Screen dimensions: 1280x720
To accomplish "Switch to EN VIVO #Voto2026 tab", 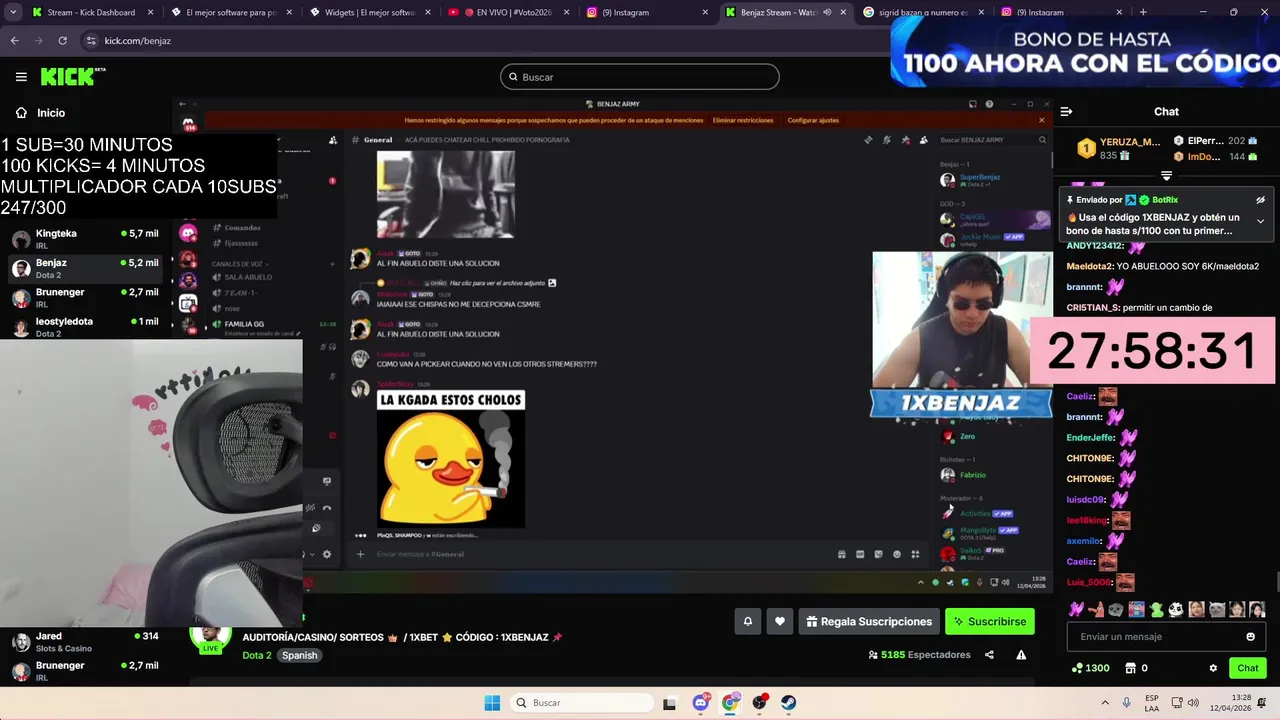I will click(x=507, y=12).
